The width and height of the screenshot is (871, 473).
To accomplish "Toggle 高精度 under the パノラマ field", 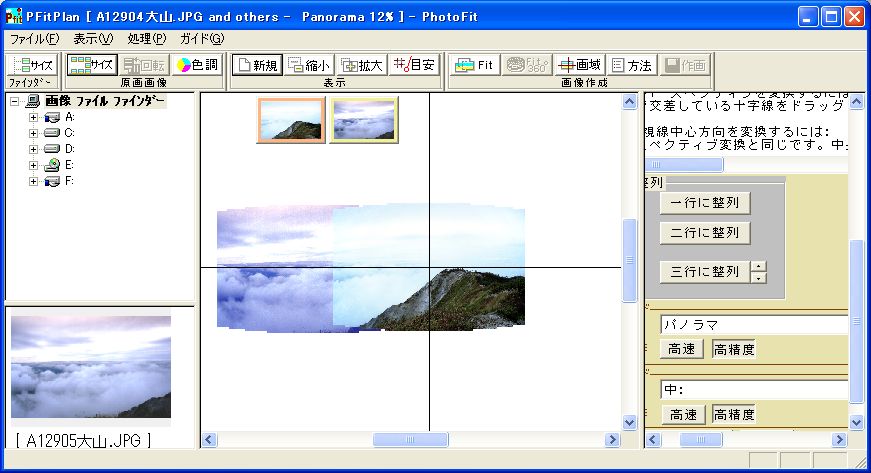I will (x=733, y=349).
